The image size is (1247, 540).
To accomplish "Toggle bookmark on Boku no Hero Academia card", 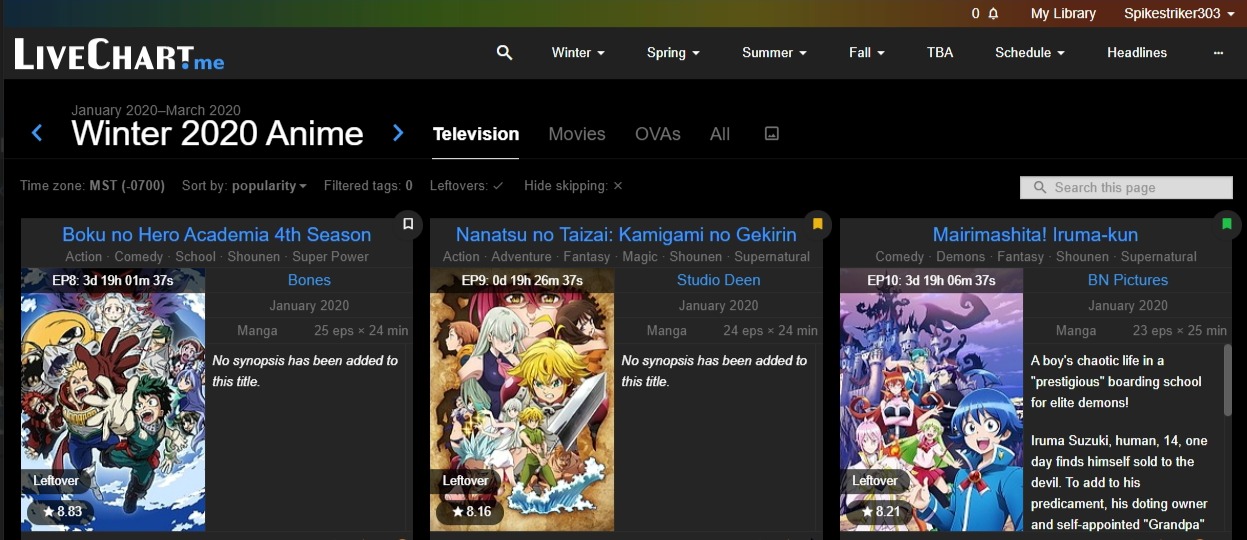I will point(408,224).
